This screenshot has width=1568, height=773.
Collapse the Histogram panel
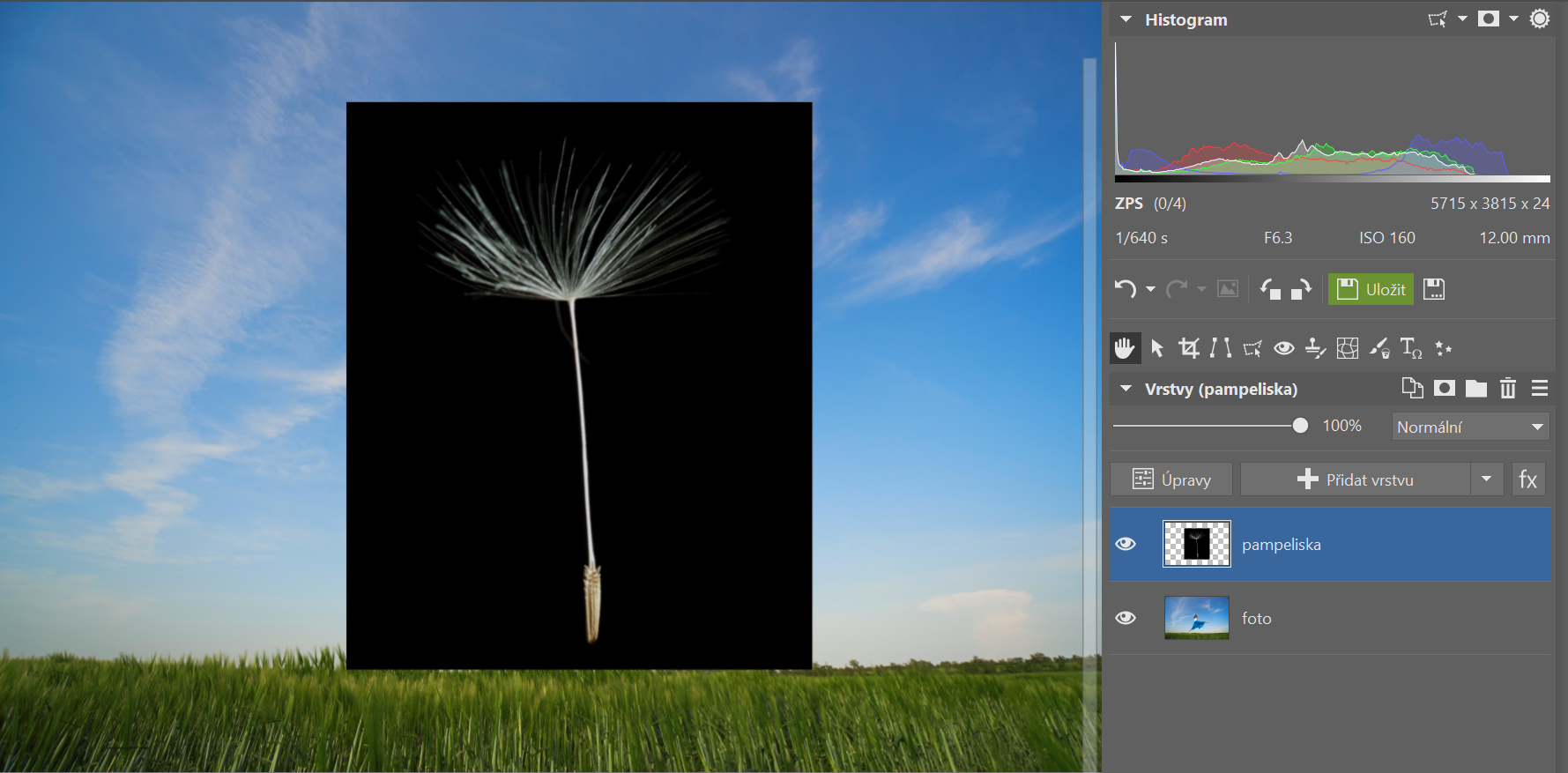pyautogui.click(x=1126, y=19)
